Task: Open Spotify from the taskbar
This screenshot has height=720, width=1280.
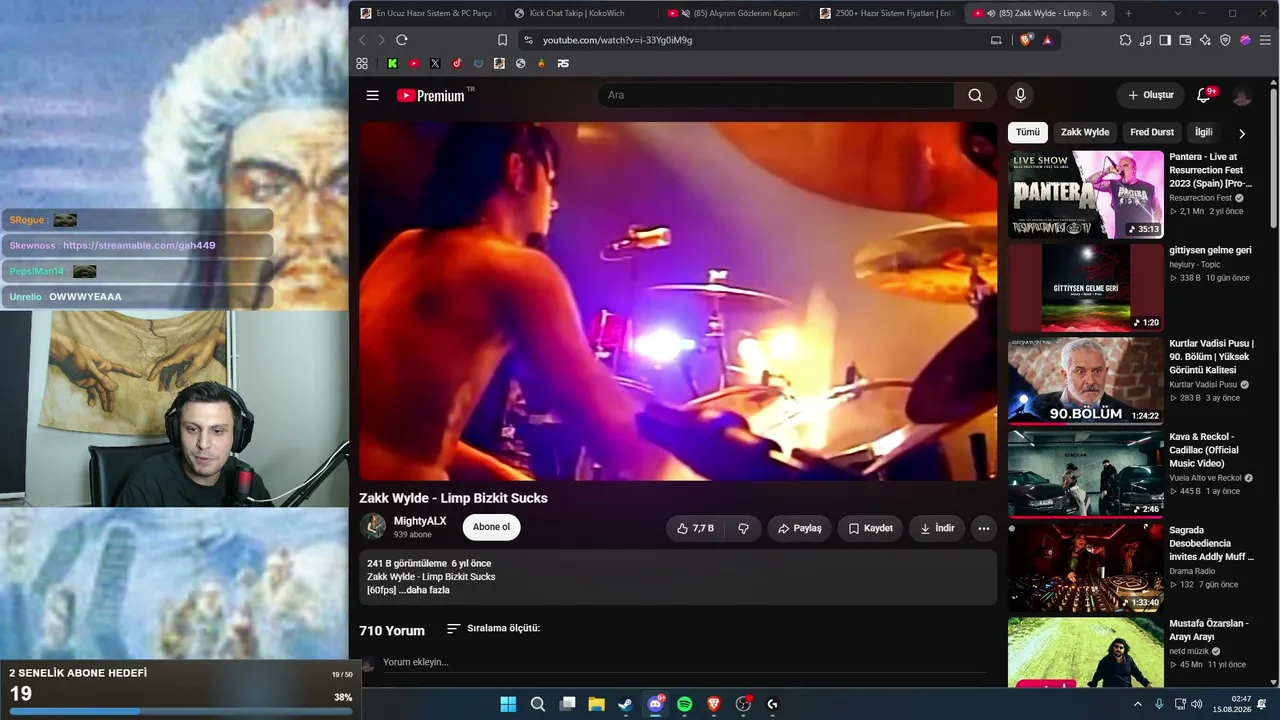Action: [x=684, y=704]
